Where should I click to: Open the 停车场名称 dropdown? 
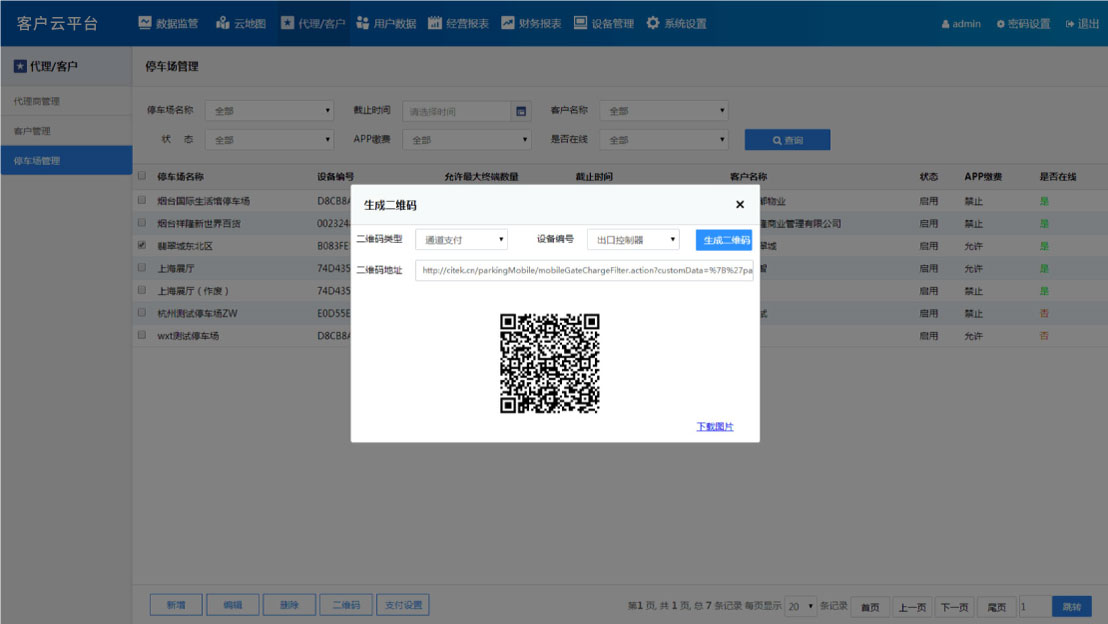click(269, 110)
